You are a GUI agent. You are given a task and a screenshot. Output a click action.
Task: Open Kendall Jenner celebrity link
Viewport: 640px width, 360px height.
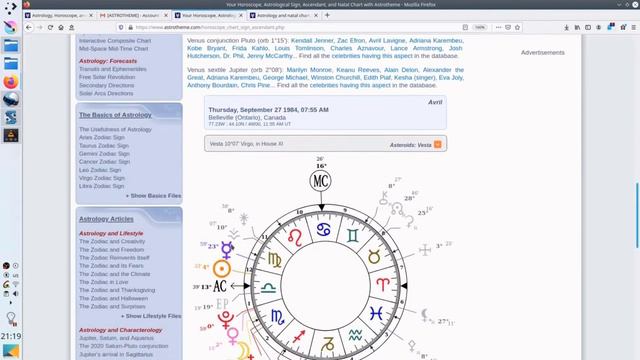tap(312, 40)
